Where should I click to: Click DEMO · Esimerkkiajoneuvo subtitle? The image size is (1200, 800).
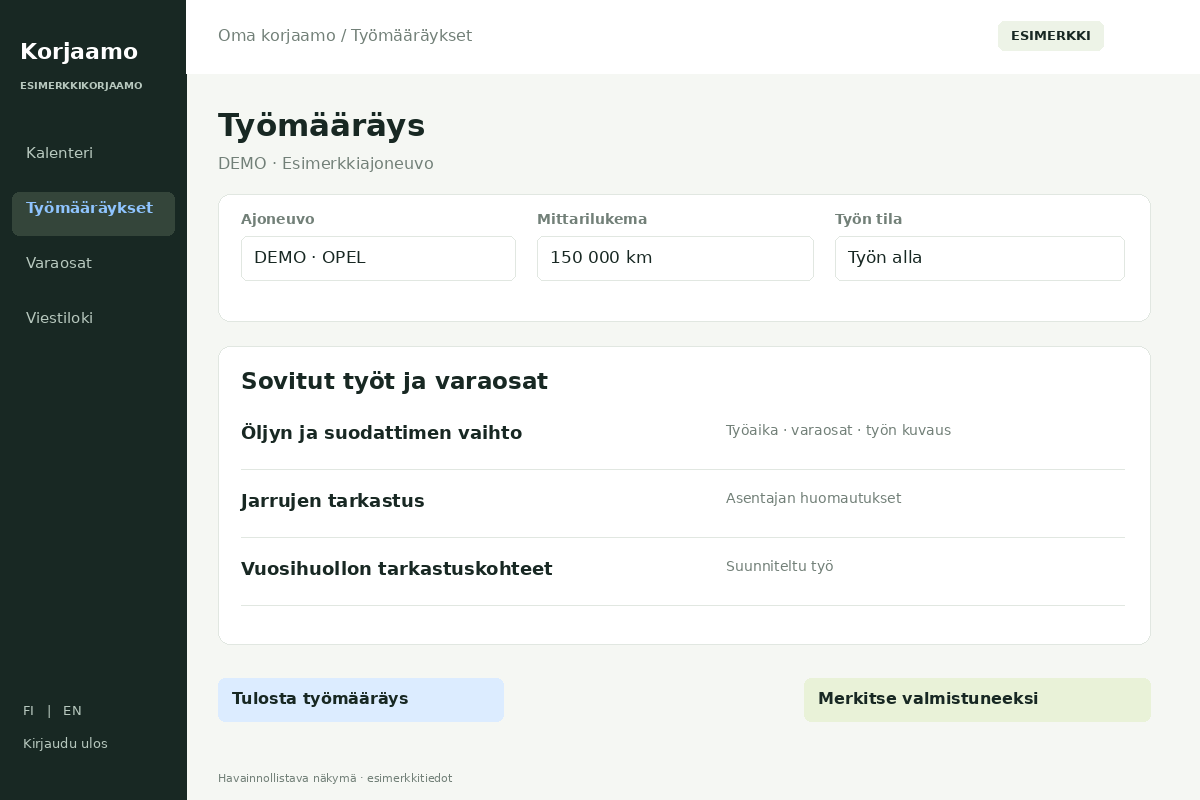pos(326,164)
